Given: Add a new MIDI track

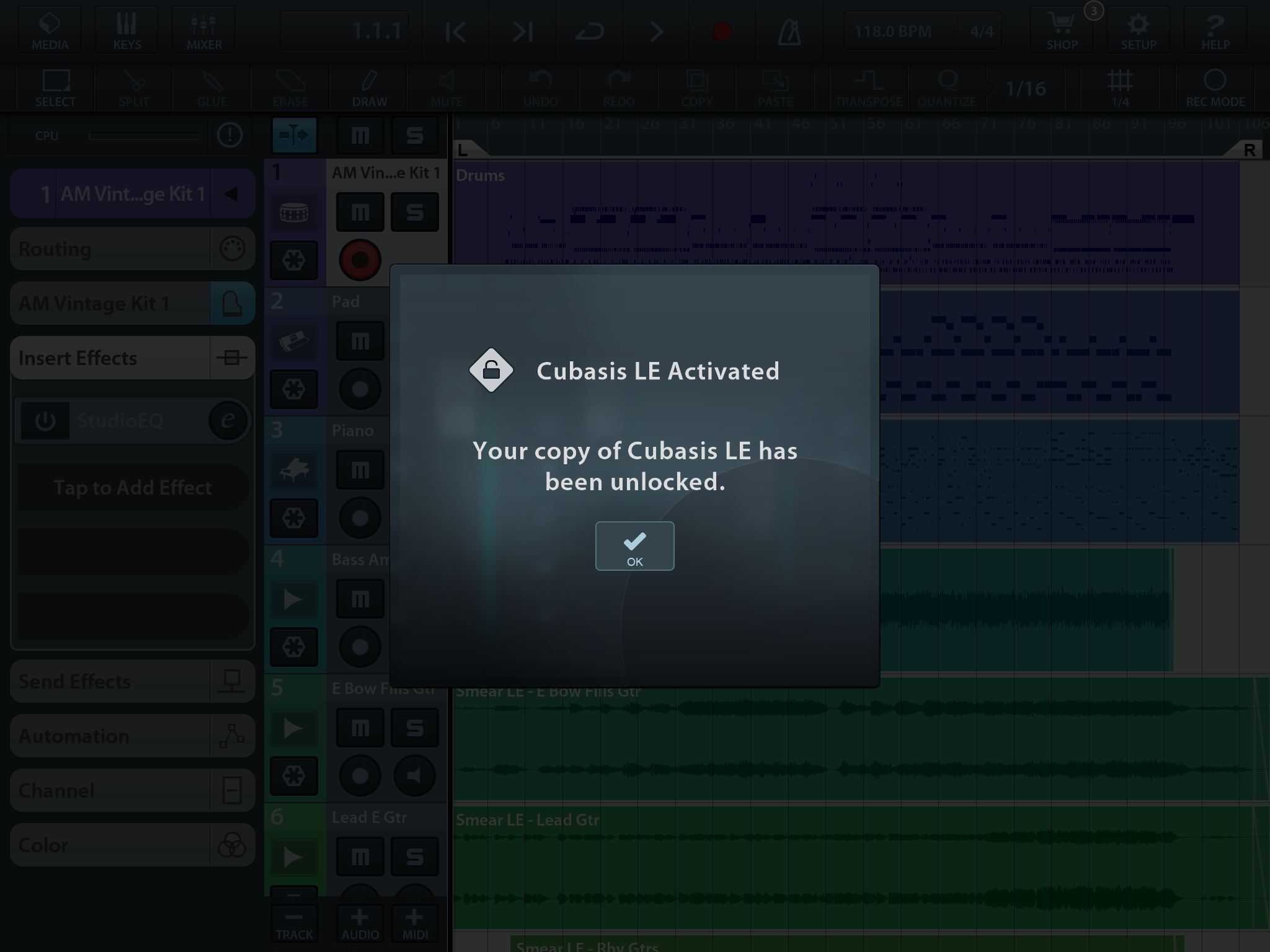Looking at the screenshot, I should [414, 923].
